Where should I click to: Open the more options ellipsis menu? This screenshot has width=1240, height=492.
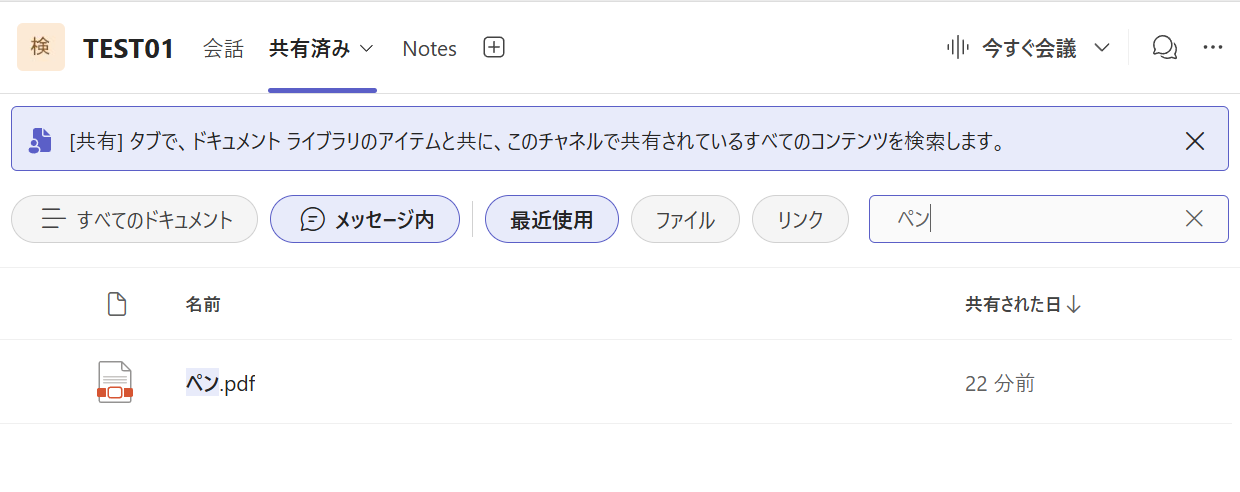(1213, 47)
